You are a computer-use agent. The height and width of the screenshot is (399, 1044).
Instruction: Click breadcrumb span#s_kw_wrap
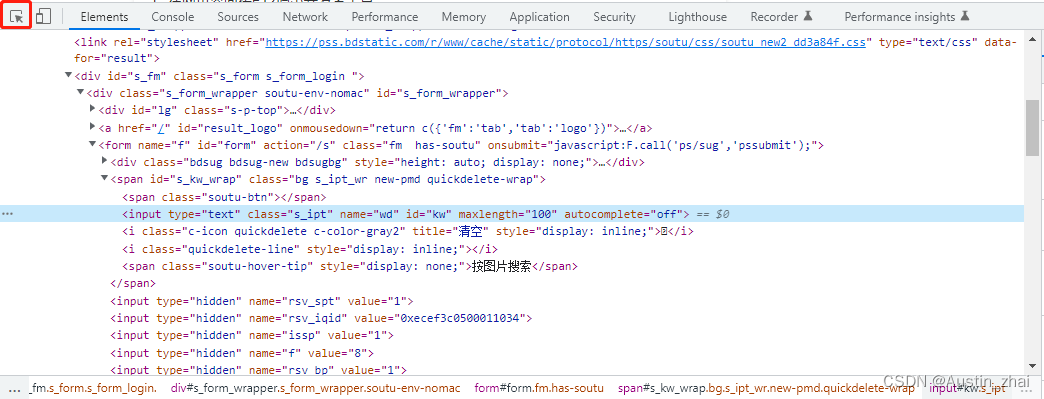[766, 388]
